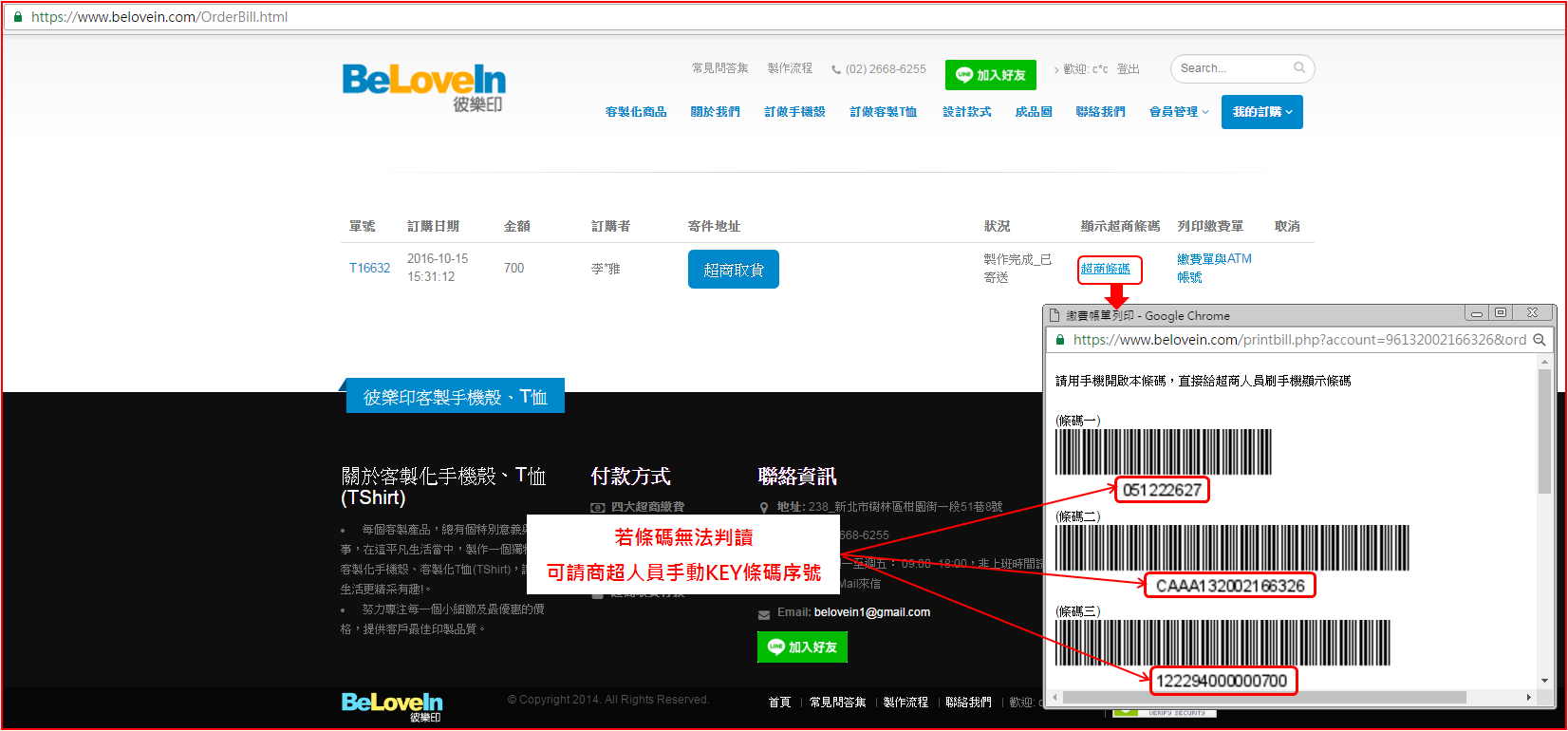Click the 狀況 column header
The width and height of the screenshot is (1568, 731).
click(x=997, y=226)
